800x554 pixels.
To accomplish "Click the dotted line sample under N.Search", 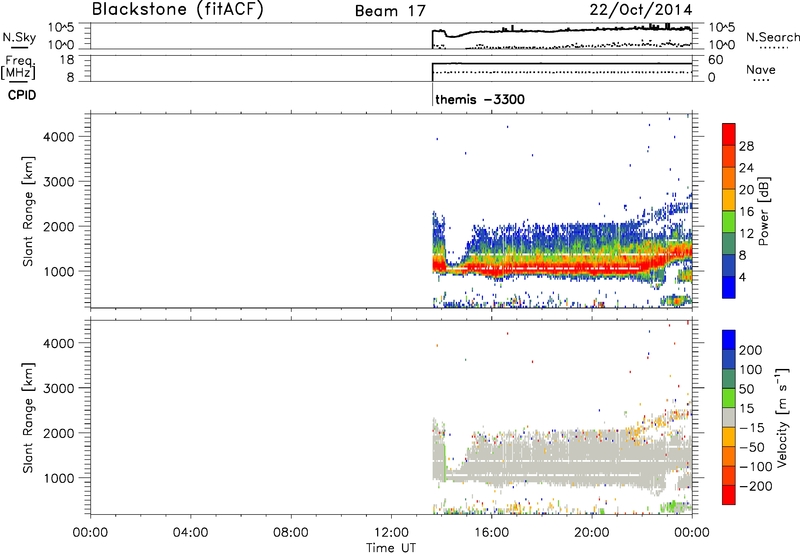I will pos(774,48).
